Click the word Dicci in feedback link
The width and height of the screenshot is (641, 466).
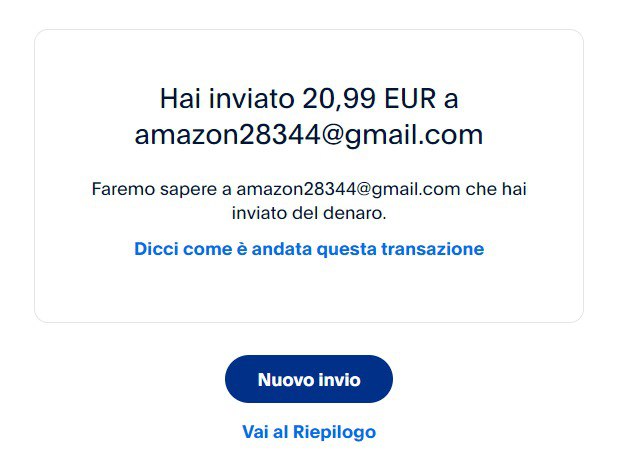pyautogui.click(x=156, y=249)
